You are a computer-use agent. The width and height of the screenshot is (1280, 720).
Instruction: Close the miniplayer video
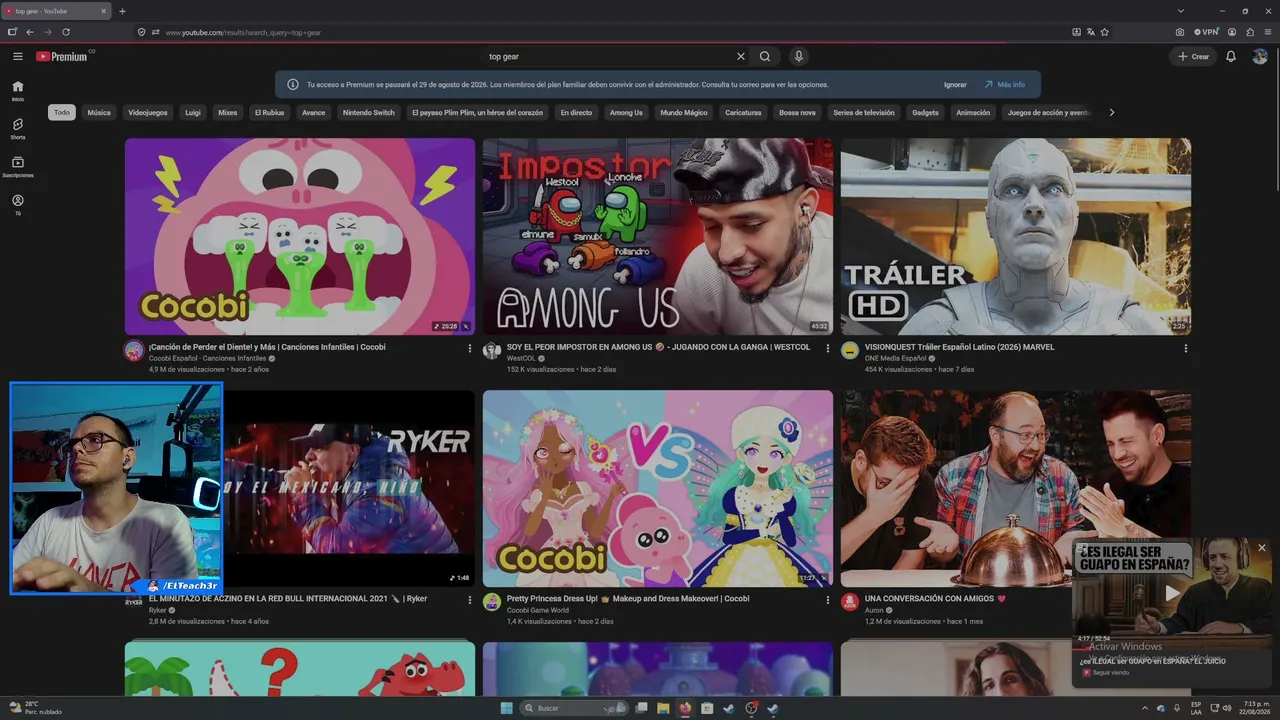click(x=1262, y=548)
